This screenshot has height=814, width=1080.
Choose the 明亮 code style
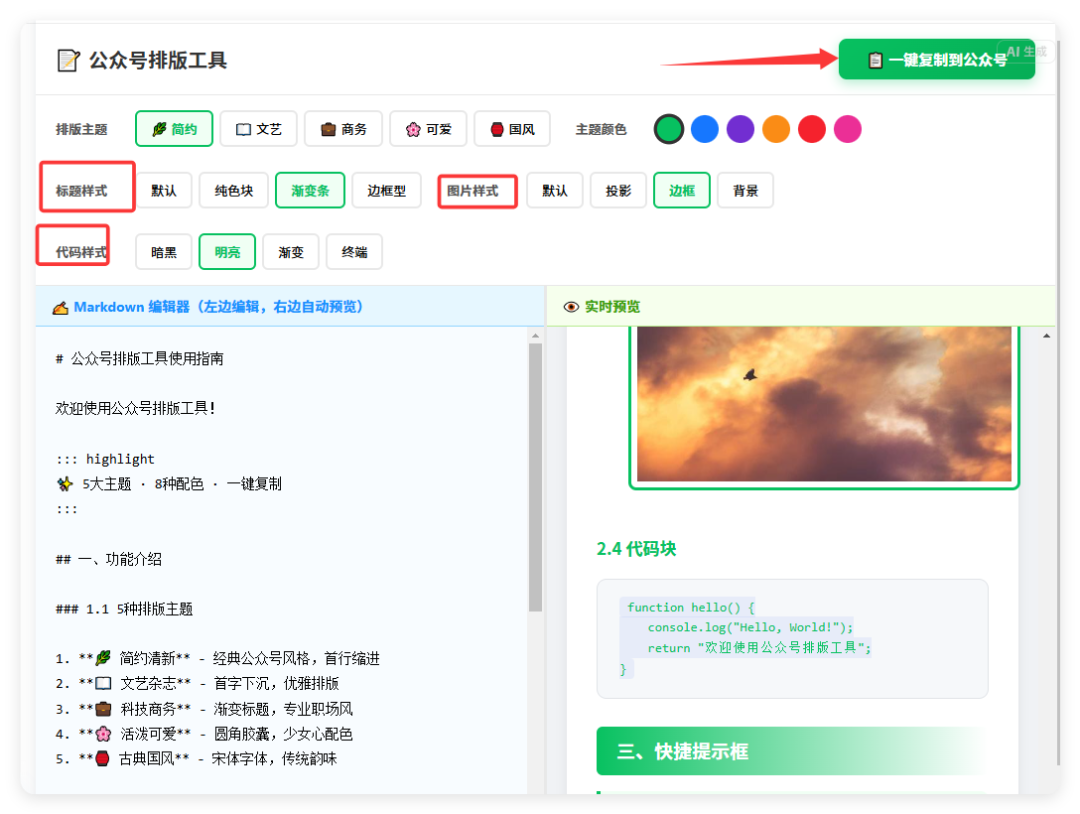[227, 252]
